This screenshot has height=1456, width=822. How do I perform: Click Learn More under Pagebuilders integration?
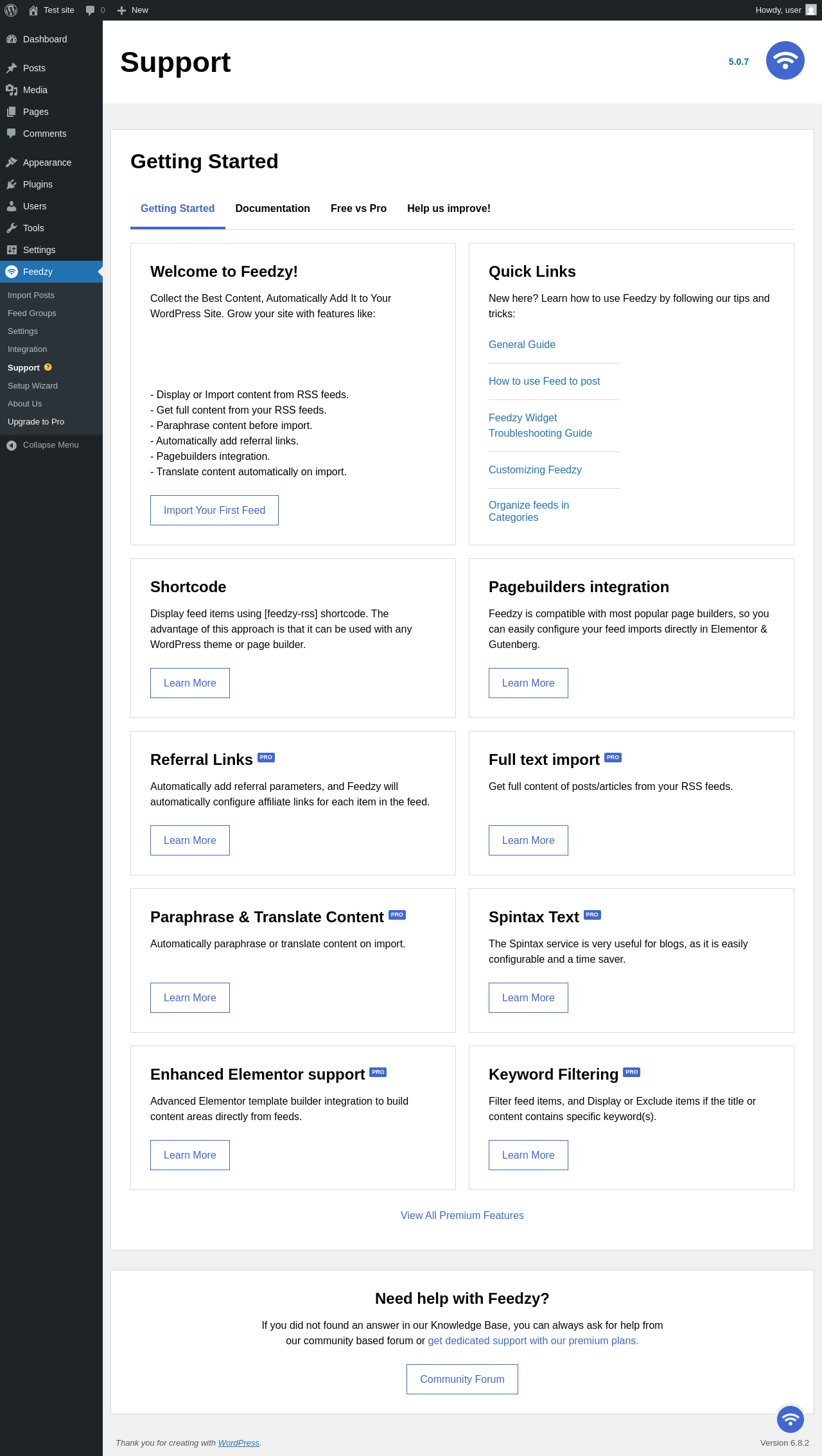coord(529,683)
